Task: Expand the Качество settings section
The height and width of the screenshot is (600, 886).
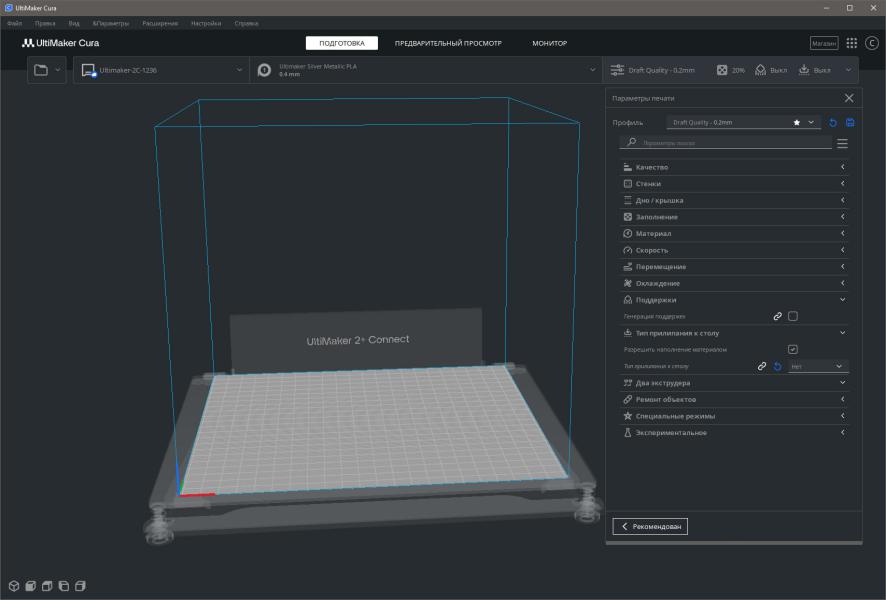Action: pyautogui.click(x=734, y=167)
